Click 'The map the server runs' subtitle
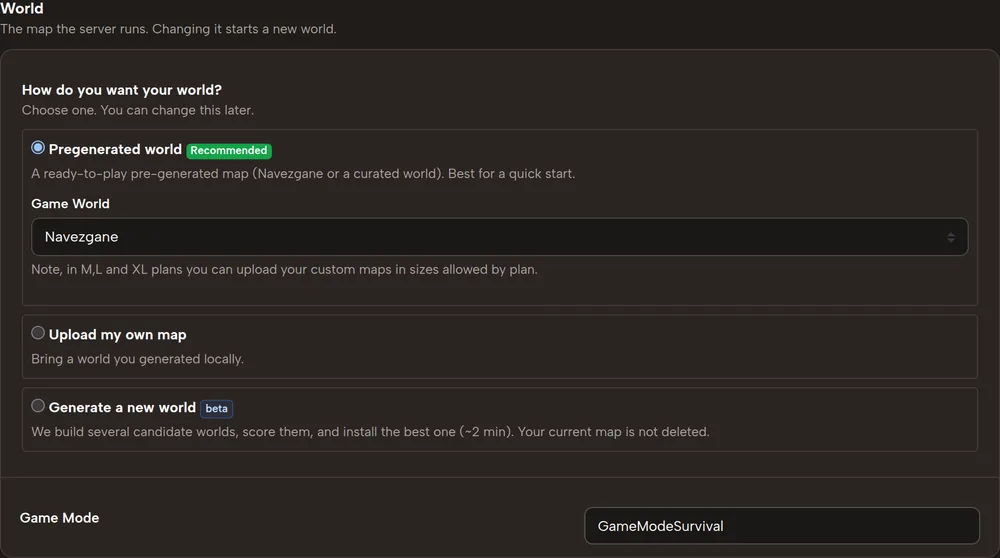The height and width of the screenshot is (558, 1000). tap(168, 29)
